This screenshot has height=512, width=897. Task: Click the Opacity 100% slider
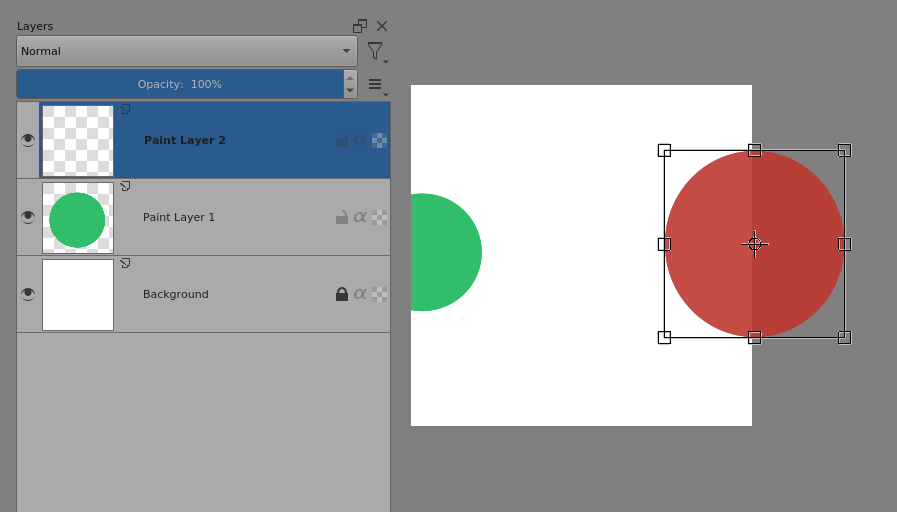coord(180,84)
